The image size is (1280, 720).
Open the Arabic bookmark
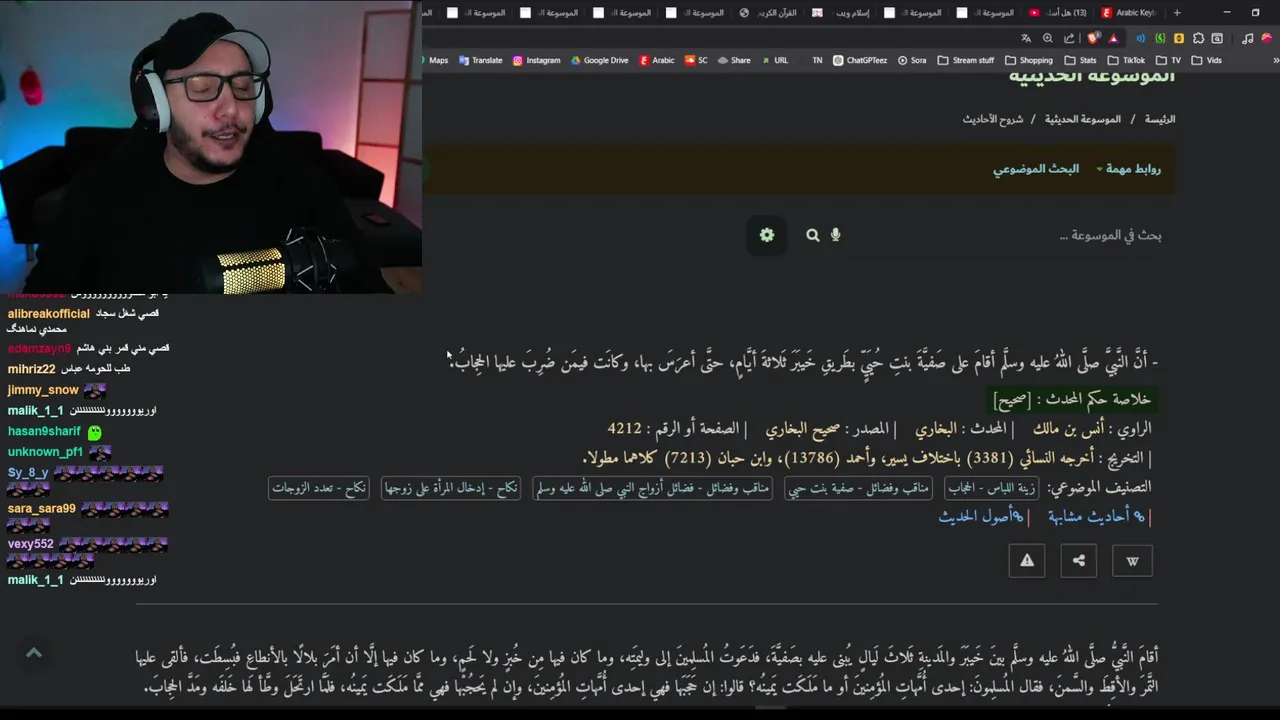657,60
